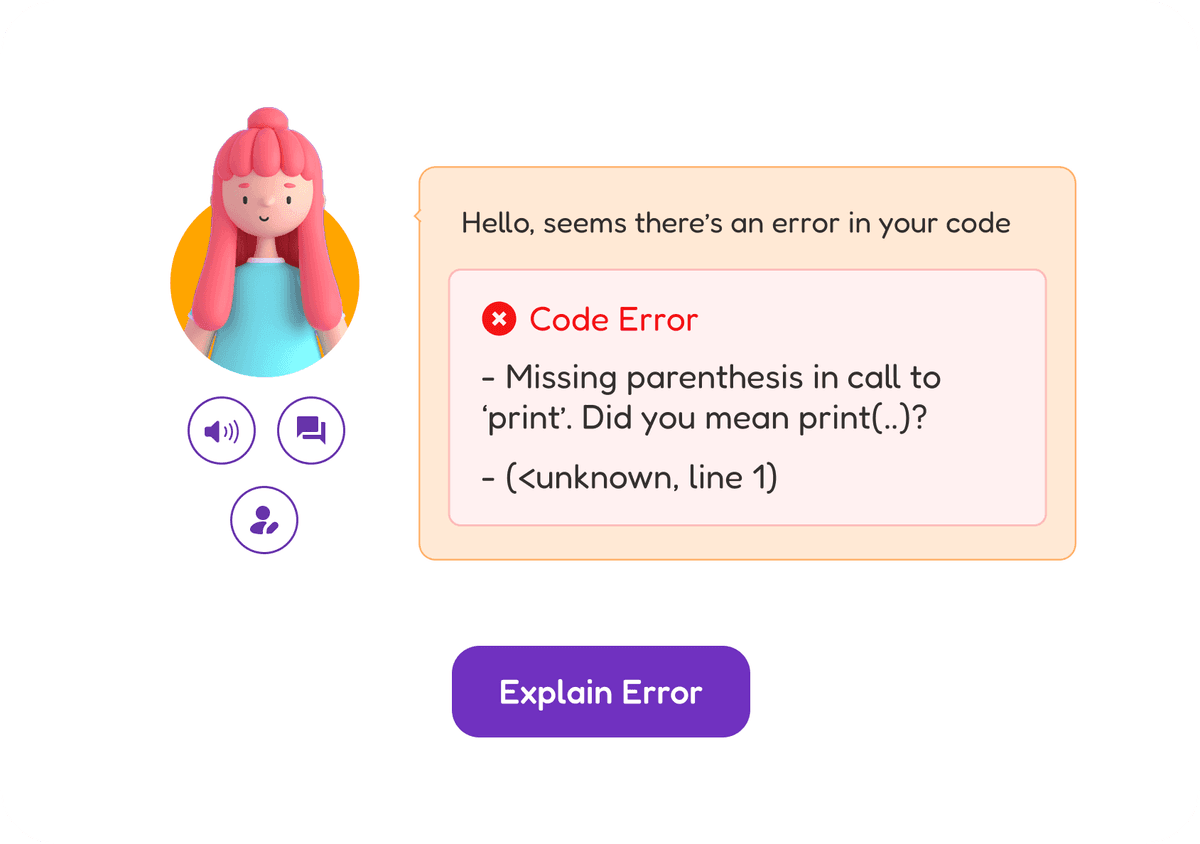This screenshot has height=844, width=1200.
Task: Click the "Hello, seems there's an error" greeting
Action: point(735,223)
